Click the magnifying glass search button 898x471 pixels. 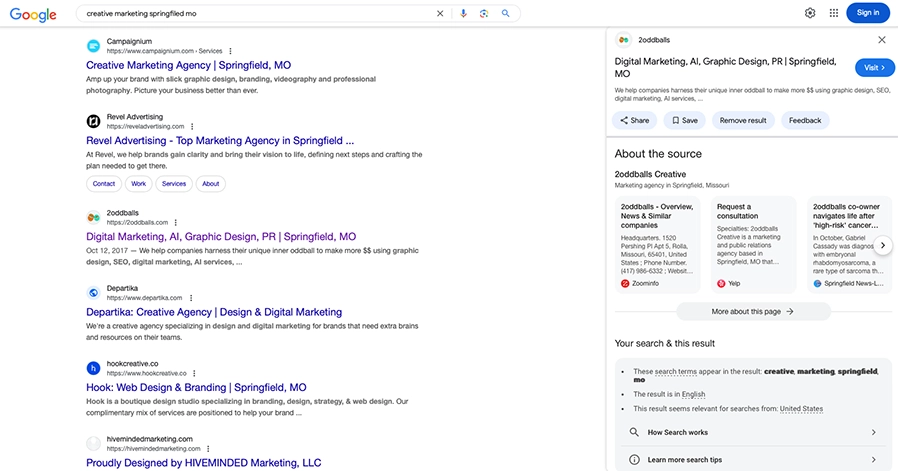pyautogui.click(x=505, y=13)
